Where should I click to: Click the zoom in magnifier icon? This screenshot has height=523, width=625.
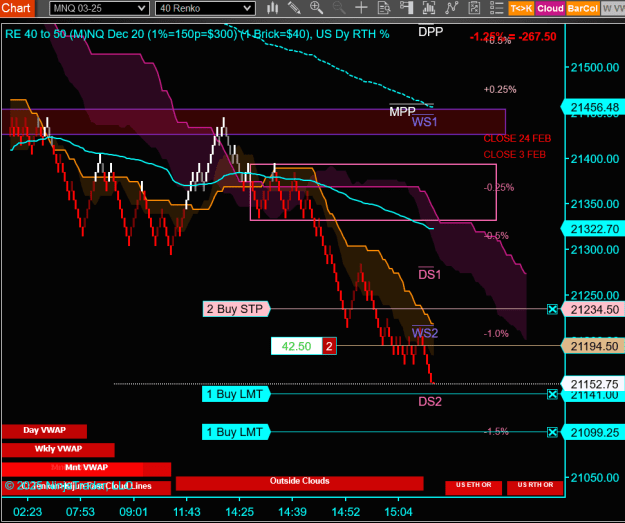click(316, 8)
